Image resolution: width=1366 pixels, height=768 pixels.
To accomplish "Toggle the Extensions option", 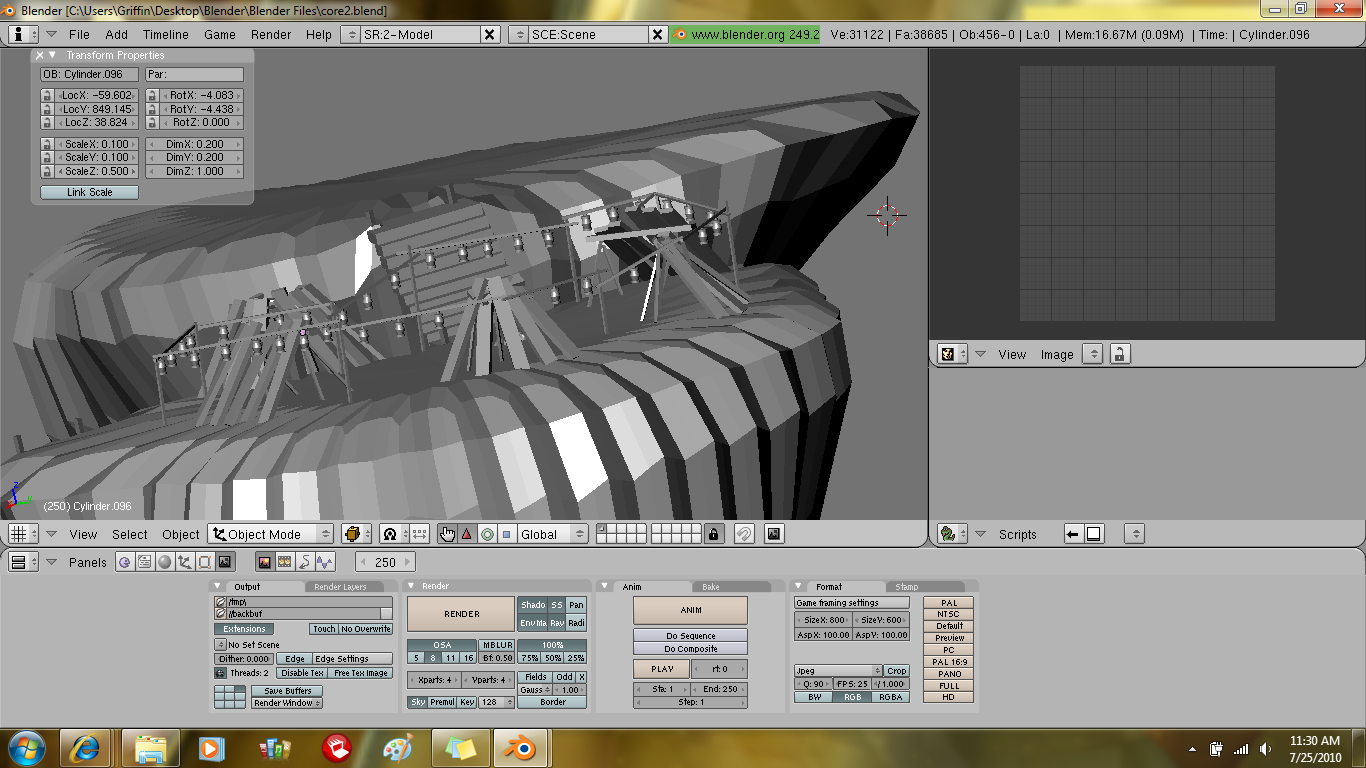I will point(245,629).
